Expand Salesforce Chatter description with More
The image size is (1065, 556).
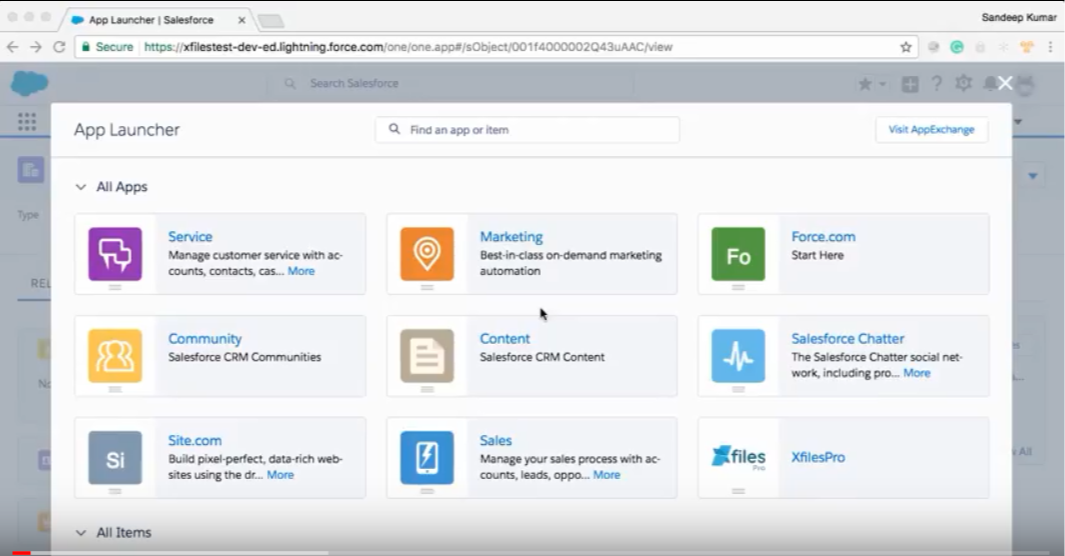point(916,373)
